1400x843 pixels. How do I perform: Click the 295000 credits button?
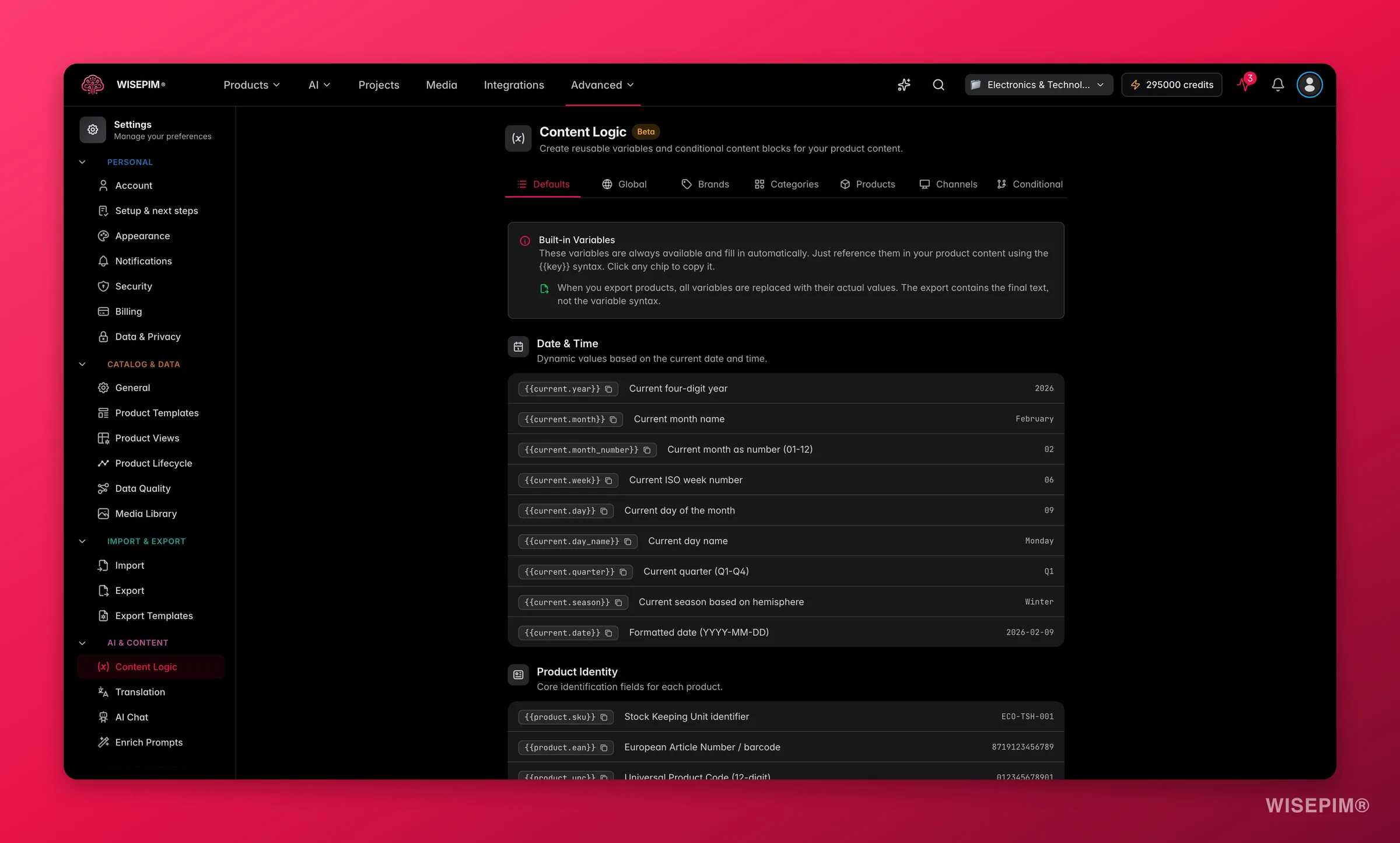coord(1171,85)
